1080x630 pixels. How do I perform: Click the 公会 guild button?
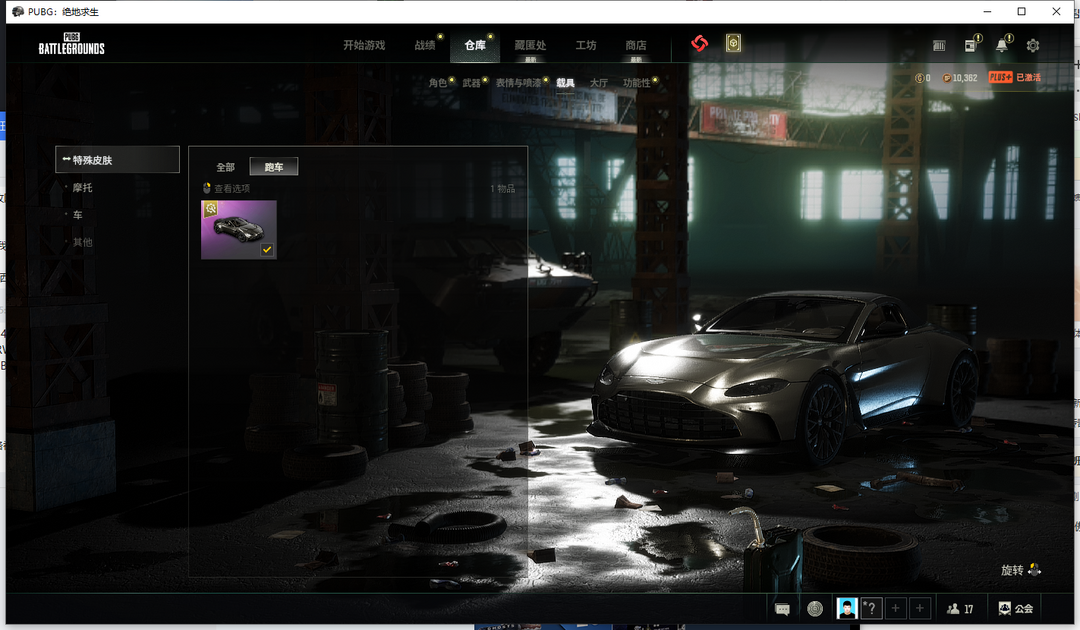click(1015, 608)
